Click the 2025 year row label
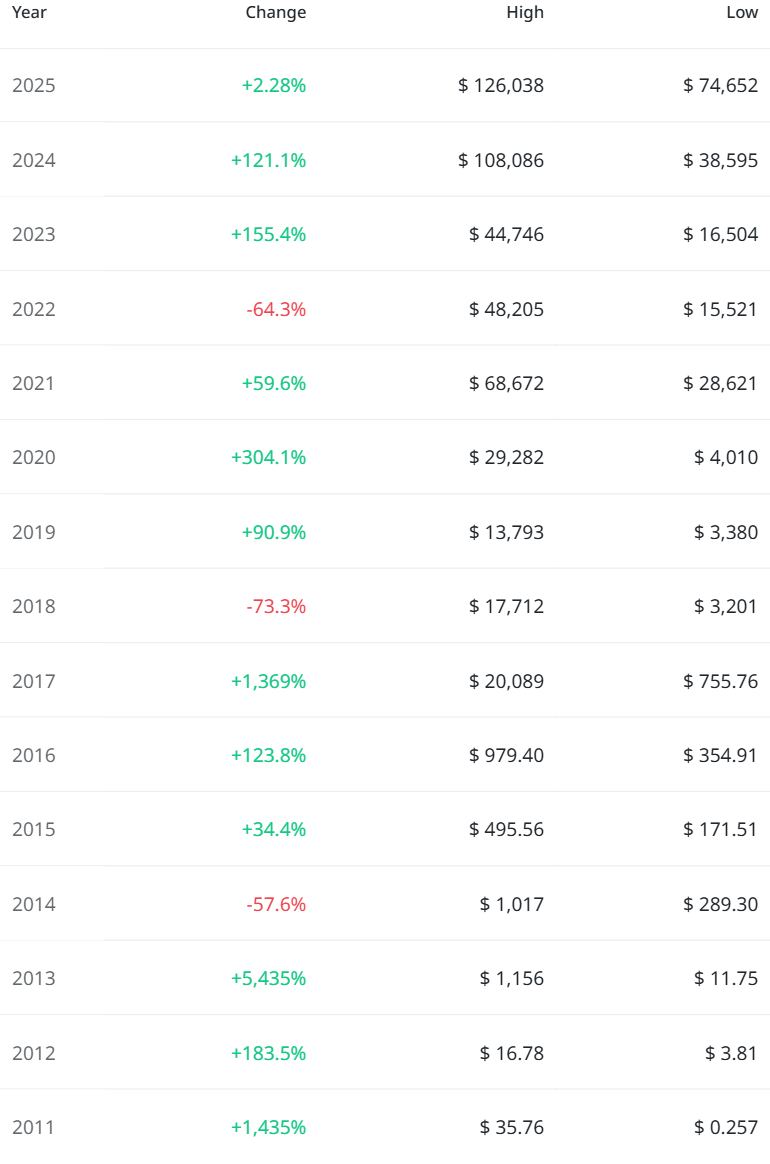The height and width of the screenshot is (1164, 770). [x=34, y=86]
